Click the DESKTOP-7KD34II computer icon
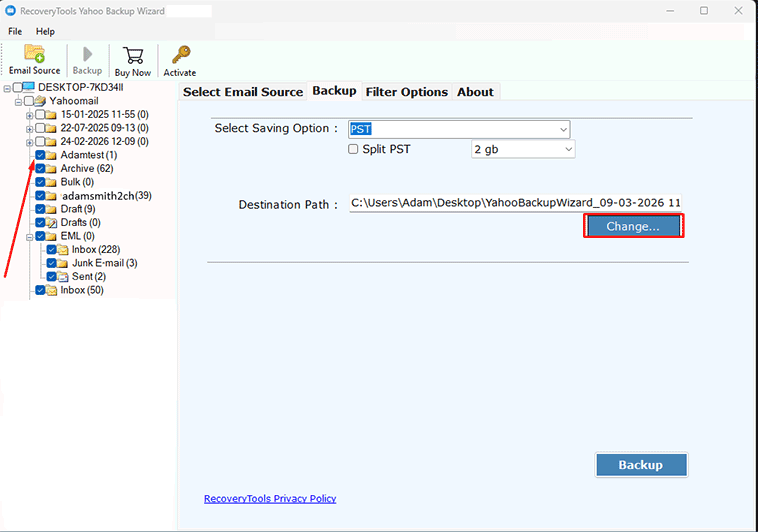 point(29,87)
